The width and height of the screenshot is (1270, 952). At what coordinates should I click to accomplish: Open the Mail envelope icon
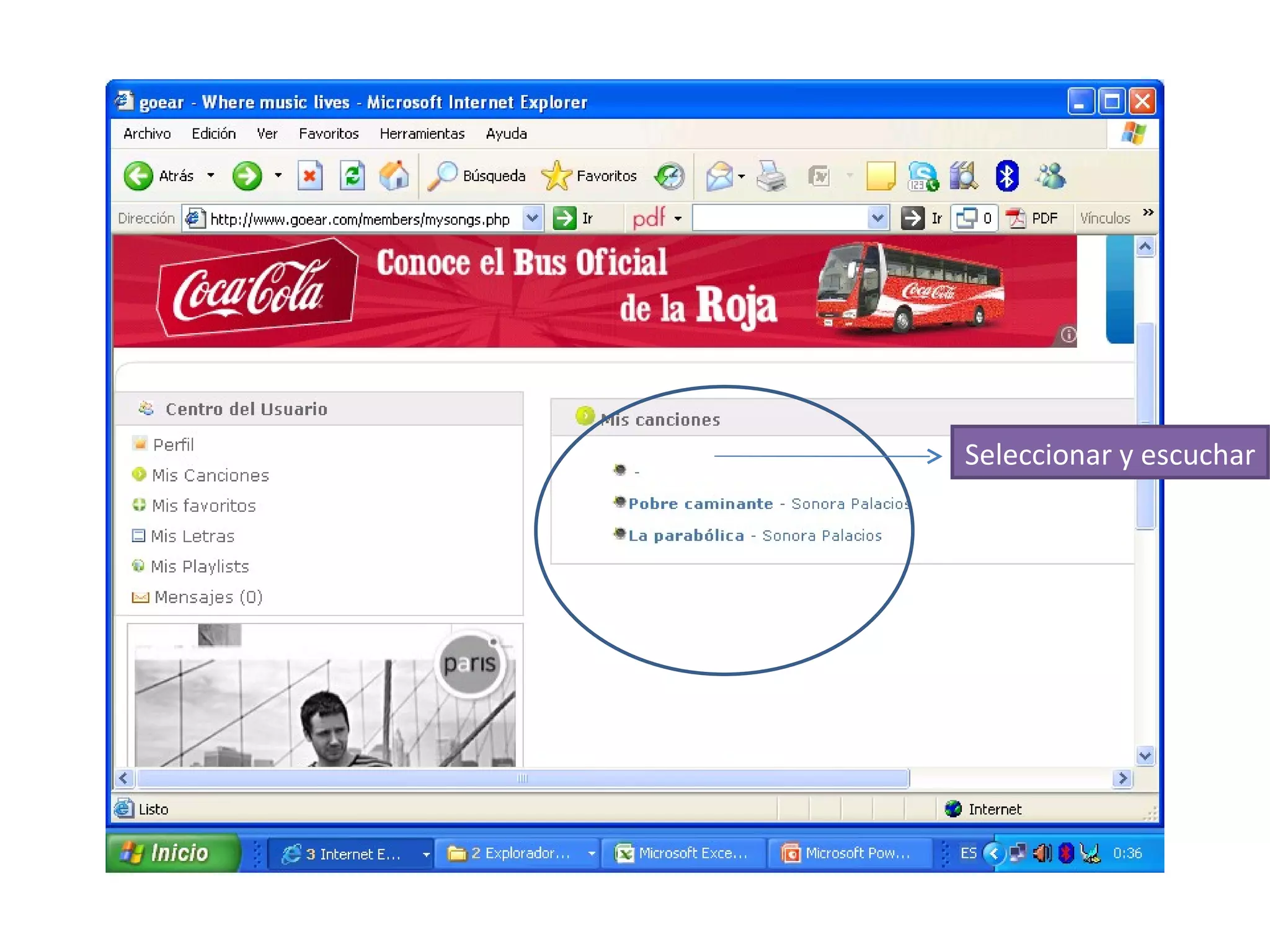[719, 176]
